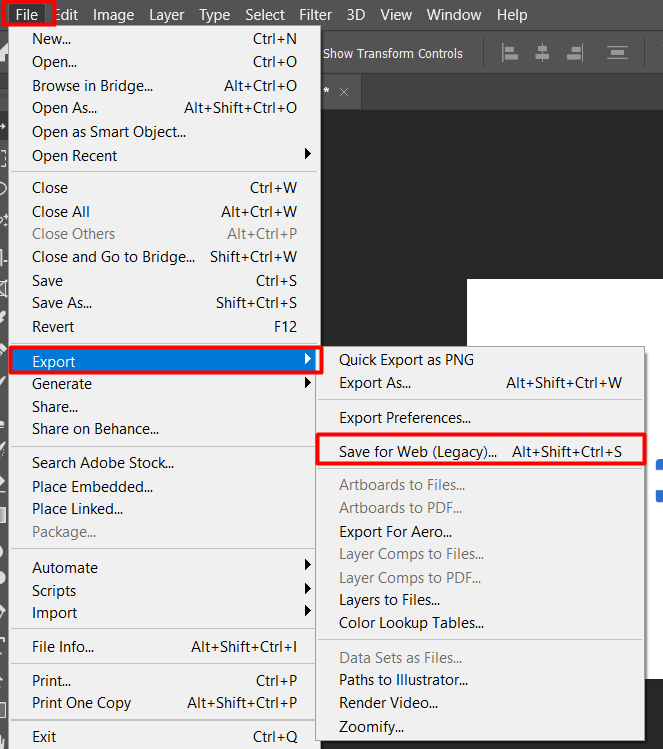Choose Open as Smart Object...
Viewport: 663px width, 749px height.
coord(164,131)
